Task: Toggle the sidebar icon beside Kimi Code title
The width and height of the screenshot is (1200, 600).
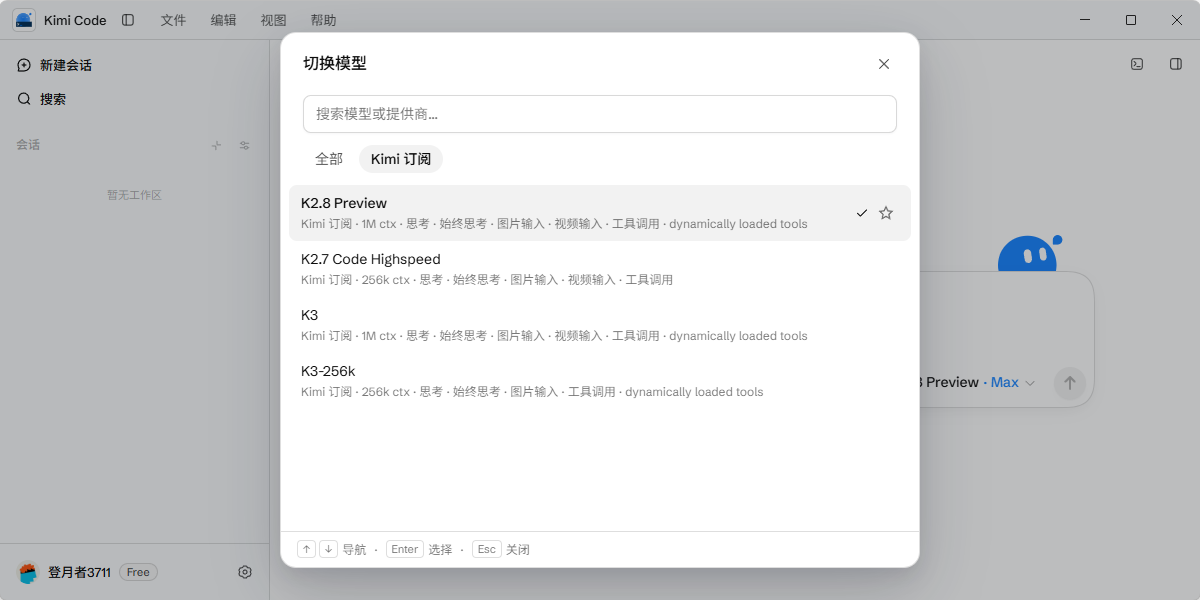Action: 128,20
